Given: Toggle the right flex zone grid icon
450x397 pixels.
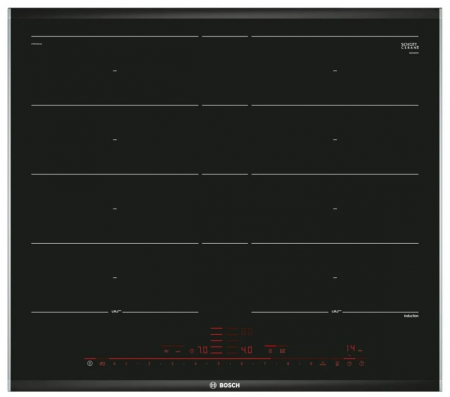Looking at the screenshot, I should click(x=283, y=351).
